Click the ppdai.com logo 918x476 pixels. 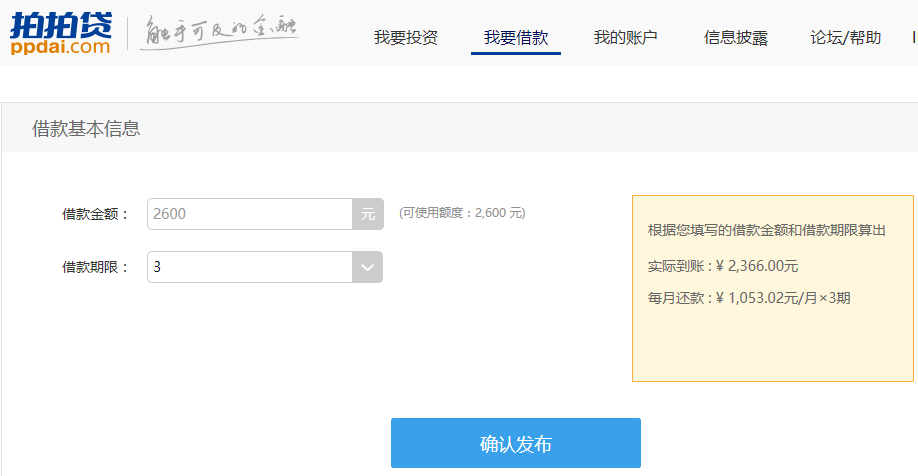pyautogui.click(x=60, y=33)
